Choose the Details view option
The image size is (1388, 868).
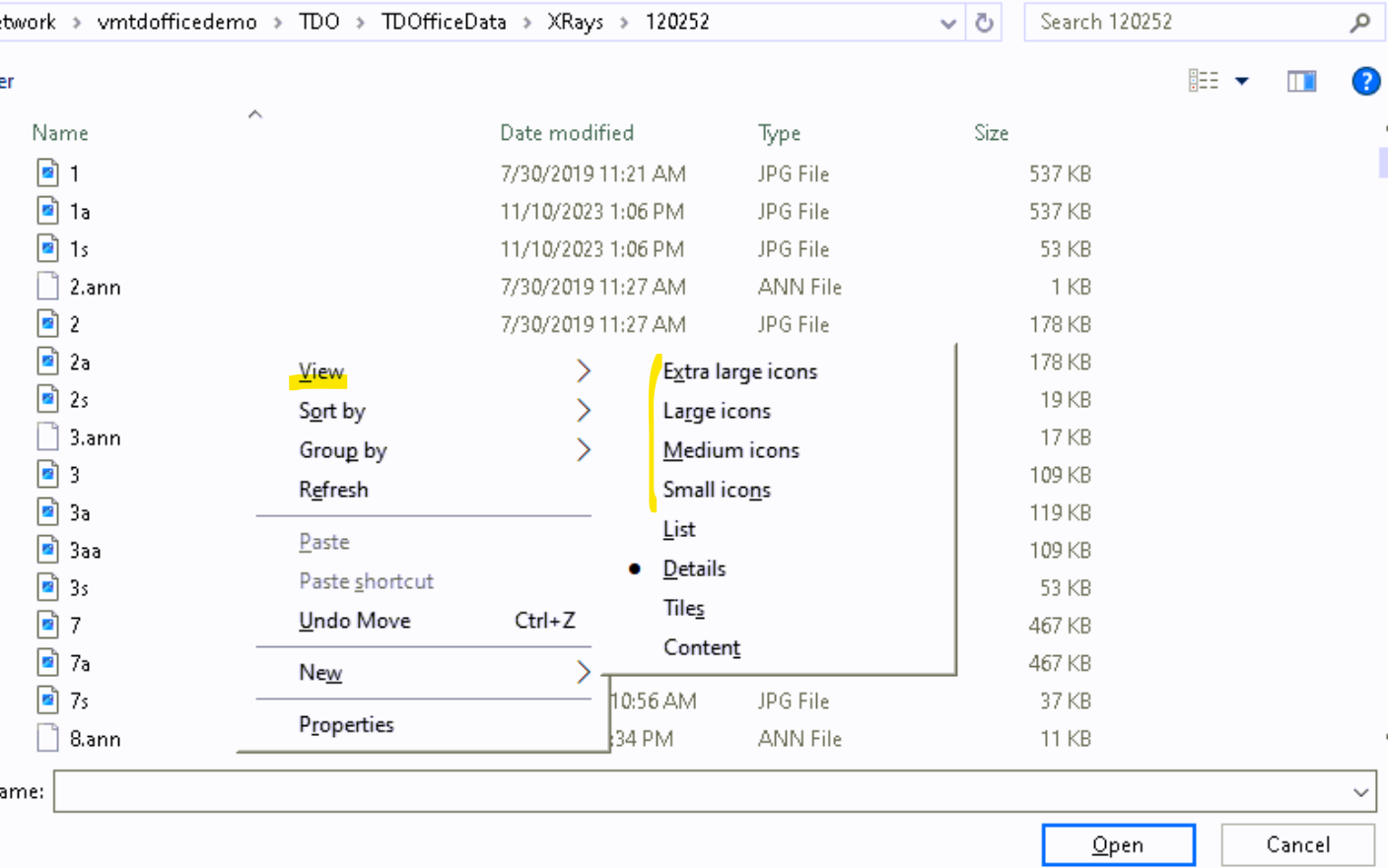click(x=694, y=568)
